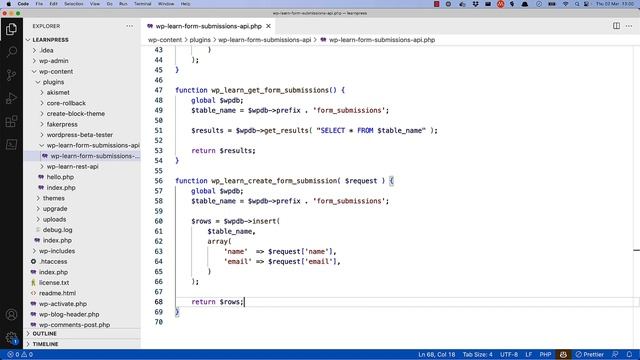Image resolution: width=640 pixels, height=360 pixels.
Task: Place cursor on line 51 SELECT query
Action: point(371,131)
